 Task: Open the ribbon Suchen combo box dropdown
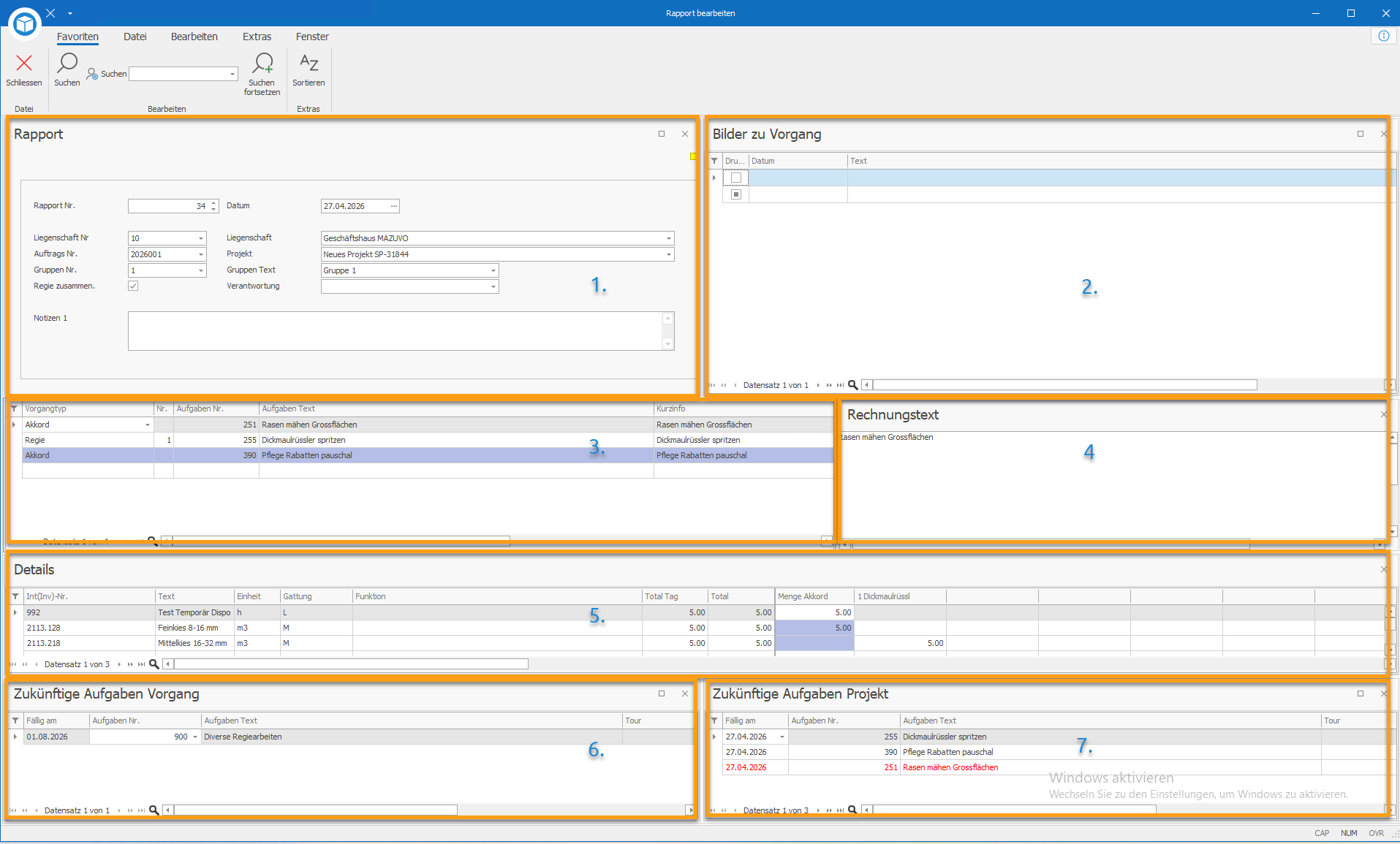[232, 74]
